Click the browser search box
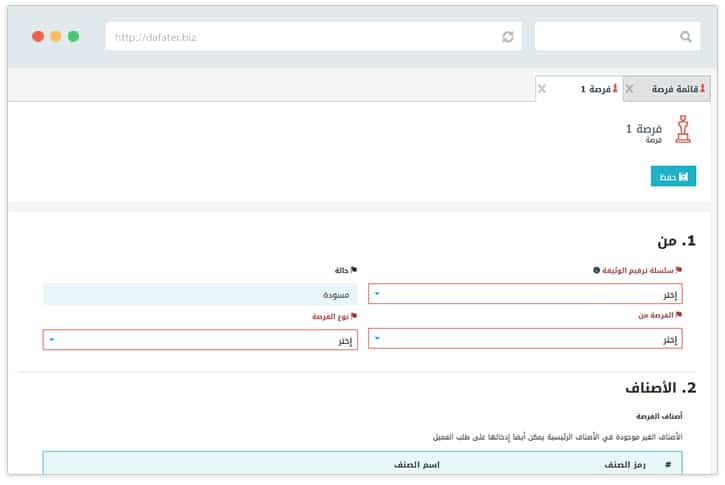The width and height of the screenshot is (725, 485). click(x=618, y=37)
